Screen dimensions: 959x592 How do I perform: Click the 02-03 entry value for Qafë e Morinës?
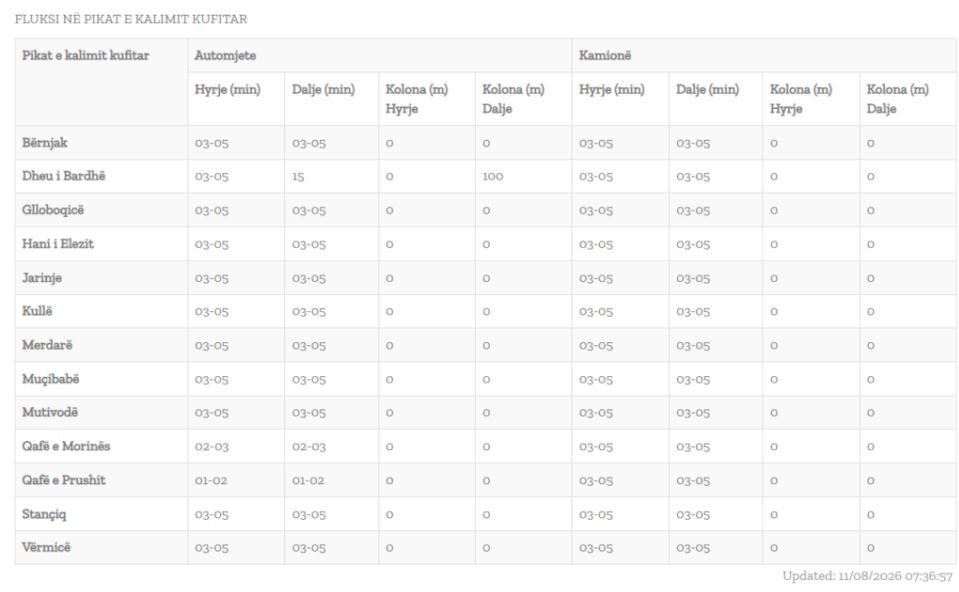coord(212,447)
